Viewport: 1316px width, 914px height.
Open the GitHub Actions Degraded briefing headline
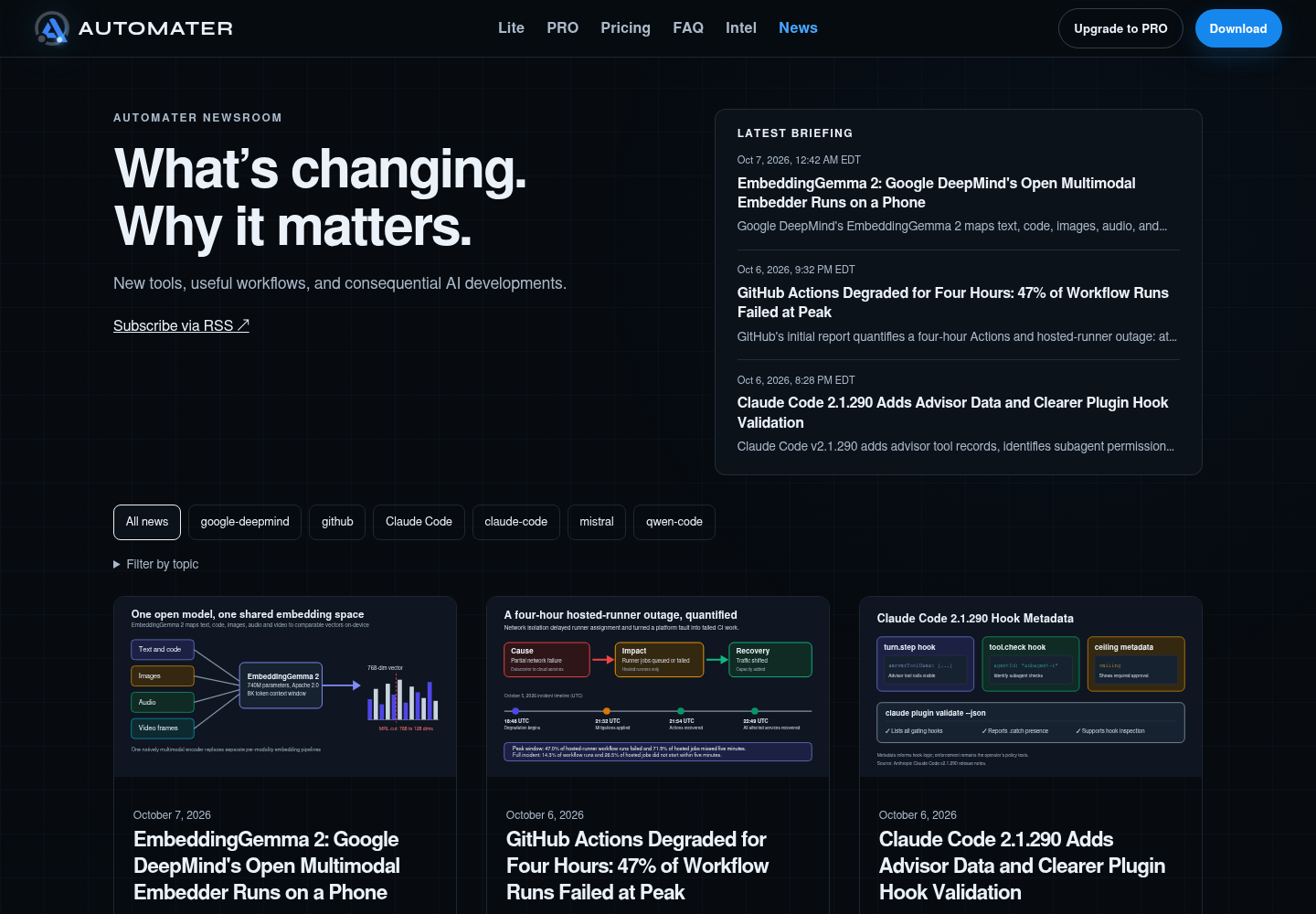tap(953, 303)
